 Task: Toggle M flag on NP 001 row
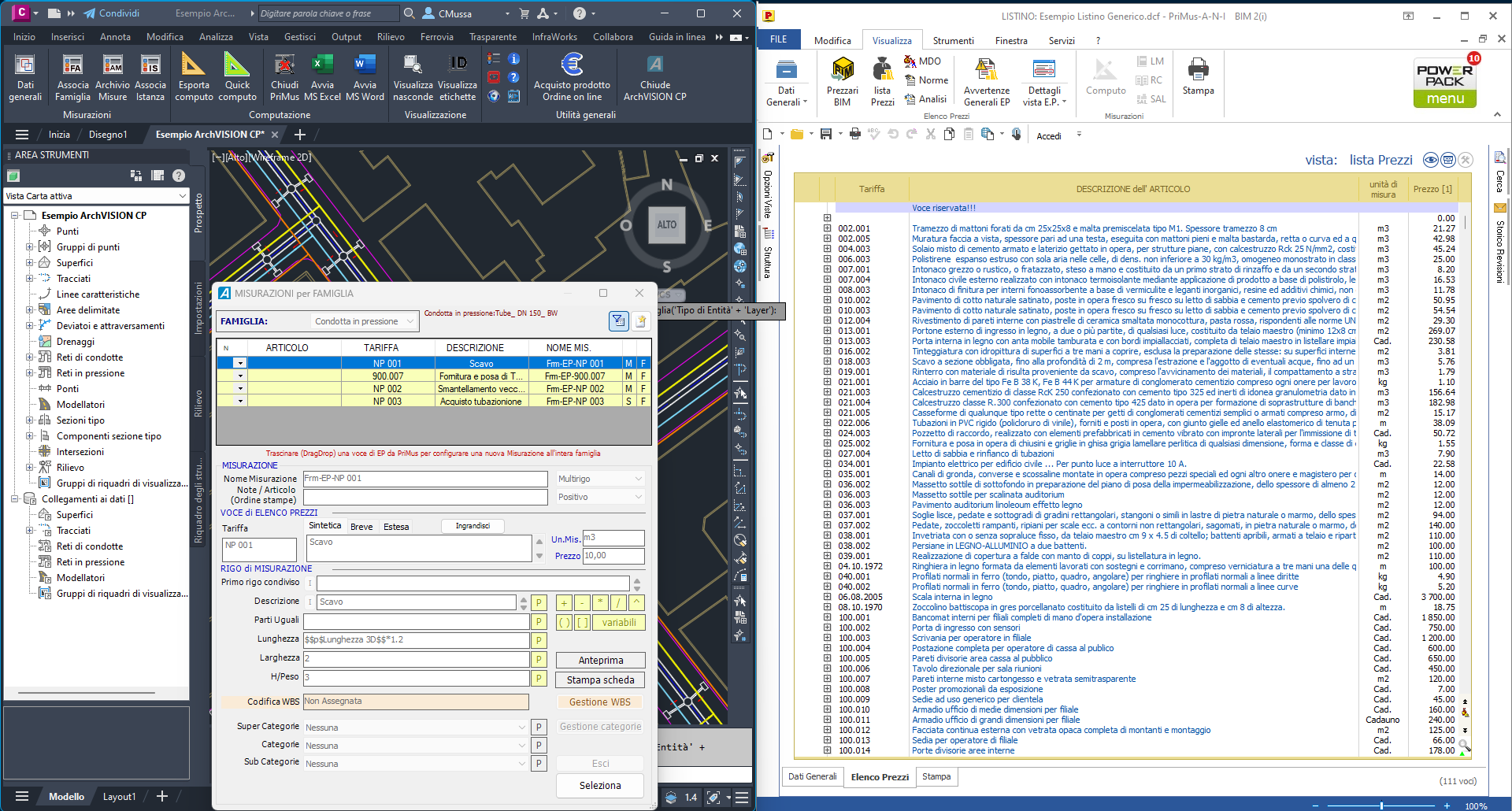point(628,364)
